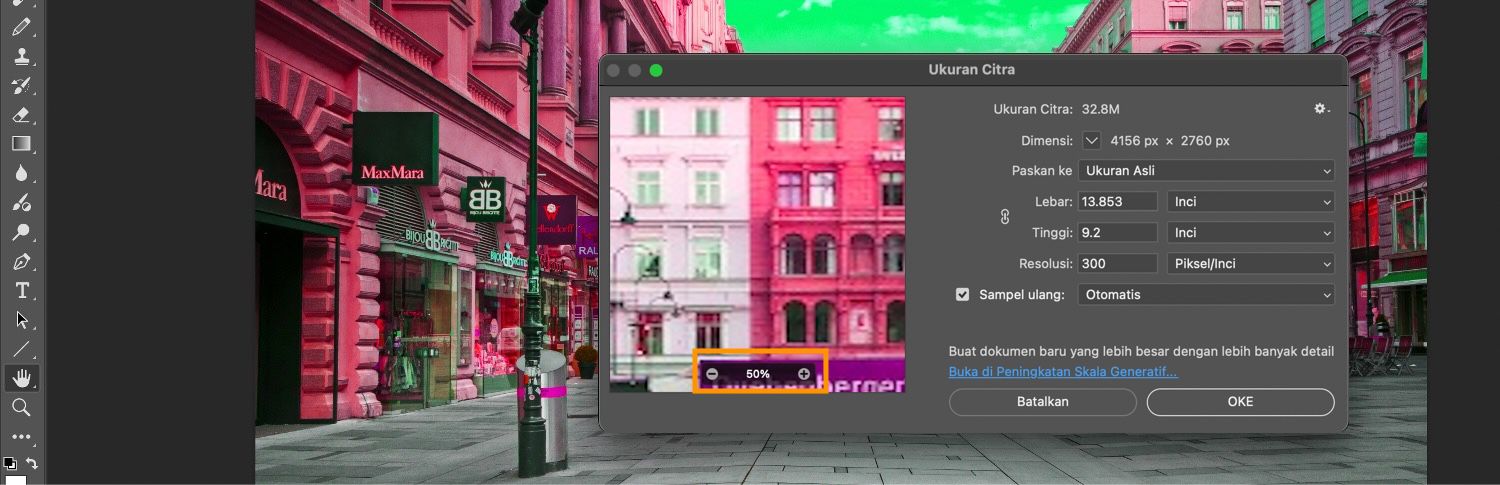Zoom in the dialog preview with plus

[804, 374]
